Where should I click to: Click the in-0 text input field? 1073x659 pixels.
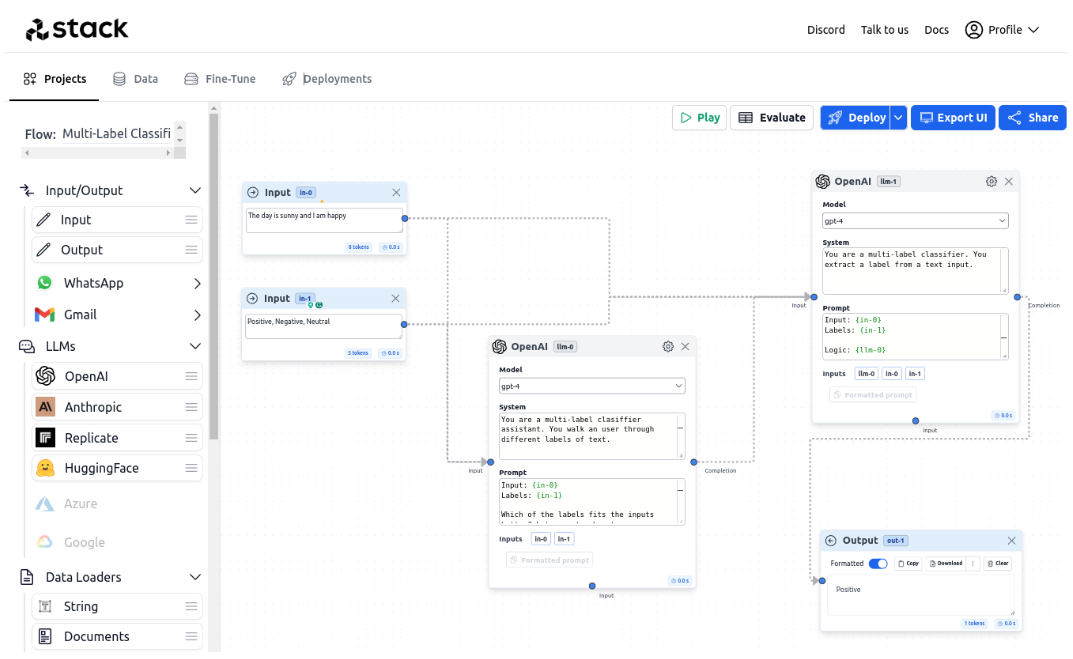pyautogui.click(x=324, y=220)
